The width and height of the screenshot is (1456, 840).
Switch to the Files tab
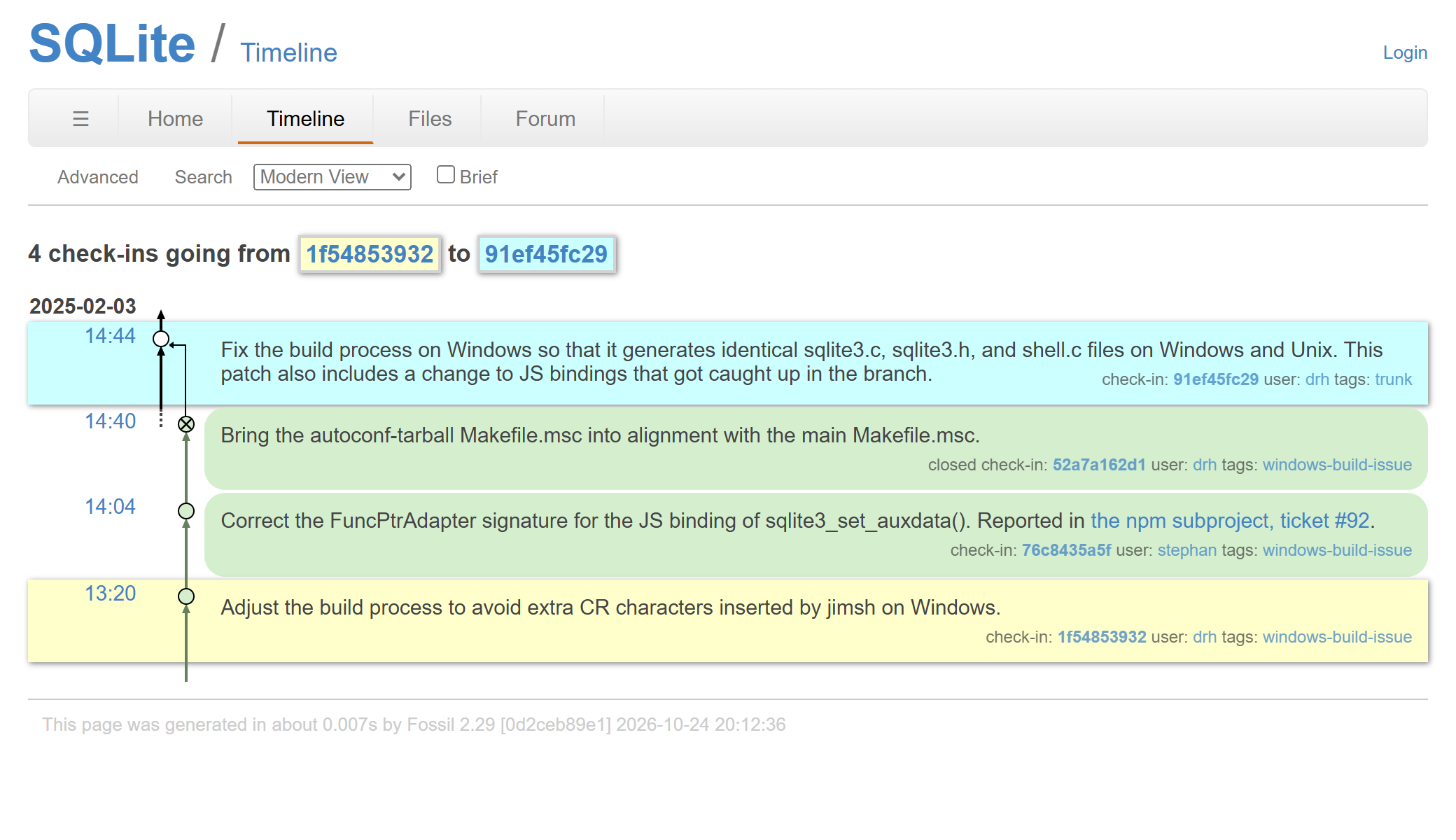coord(430,119)
